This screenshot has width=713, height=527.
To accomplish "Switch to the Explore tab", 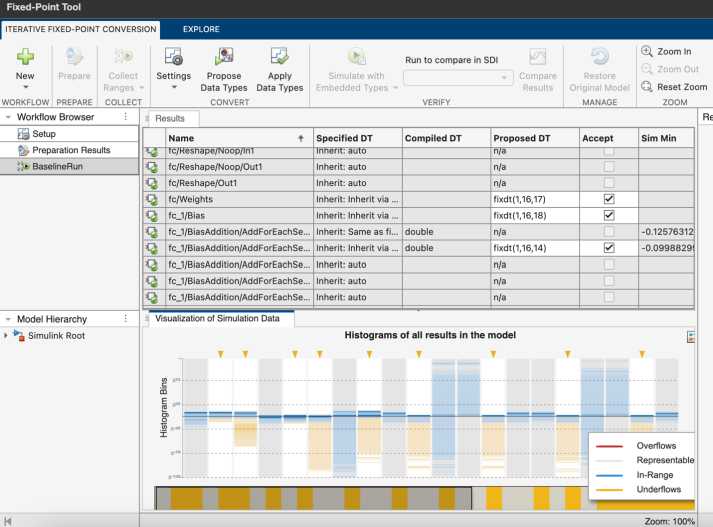I will [201, 29].
